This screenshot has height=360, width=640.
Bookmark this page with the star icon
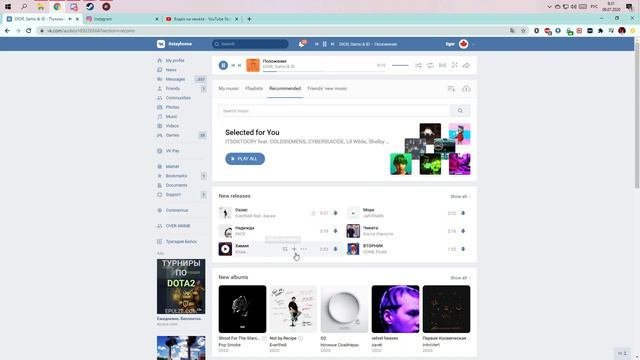click(x=523, y=31)
